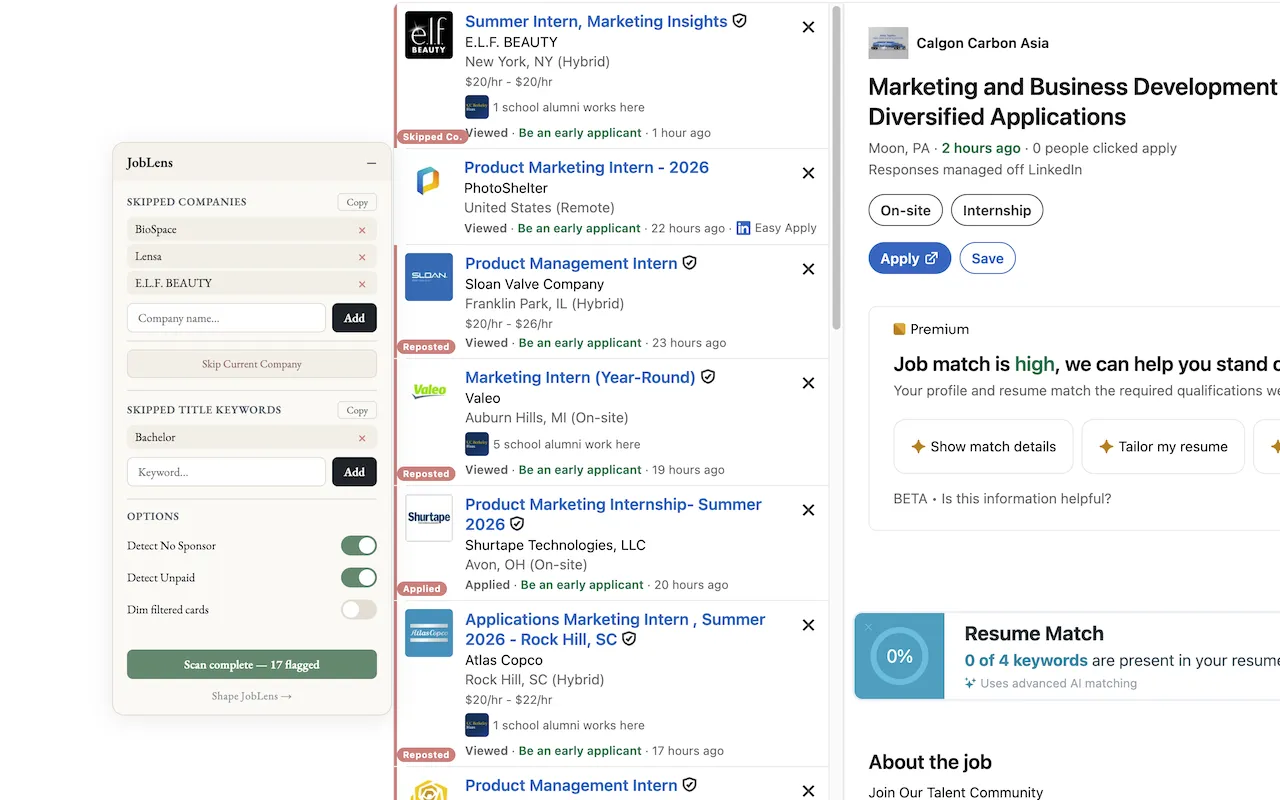Click the Valeo company logo

(x=428, y=391)
